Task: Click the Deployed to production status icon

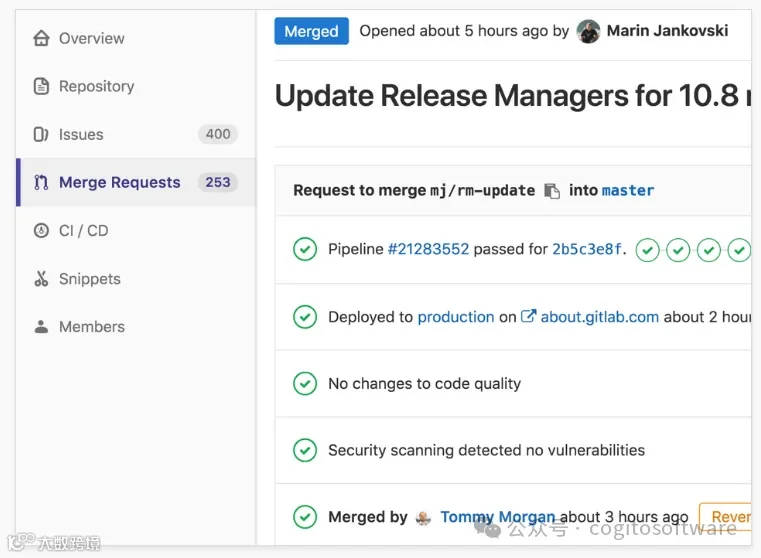Action: pos(305,317)
